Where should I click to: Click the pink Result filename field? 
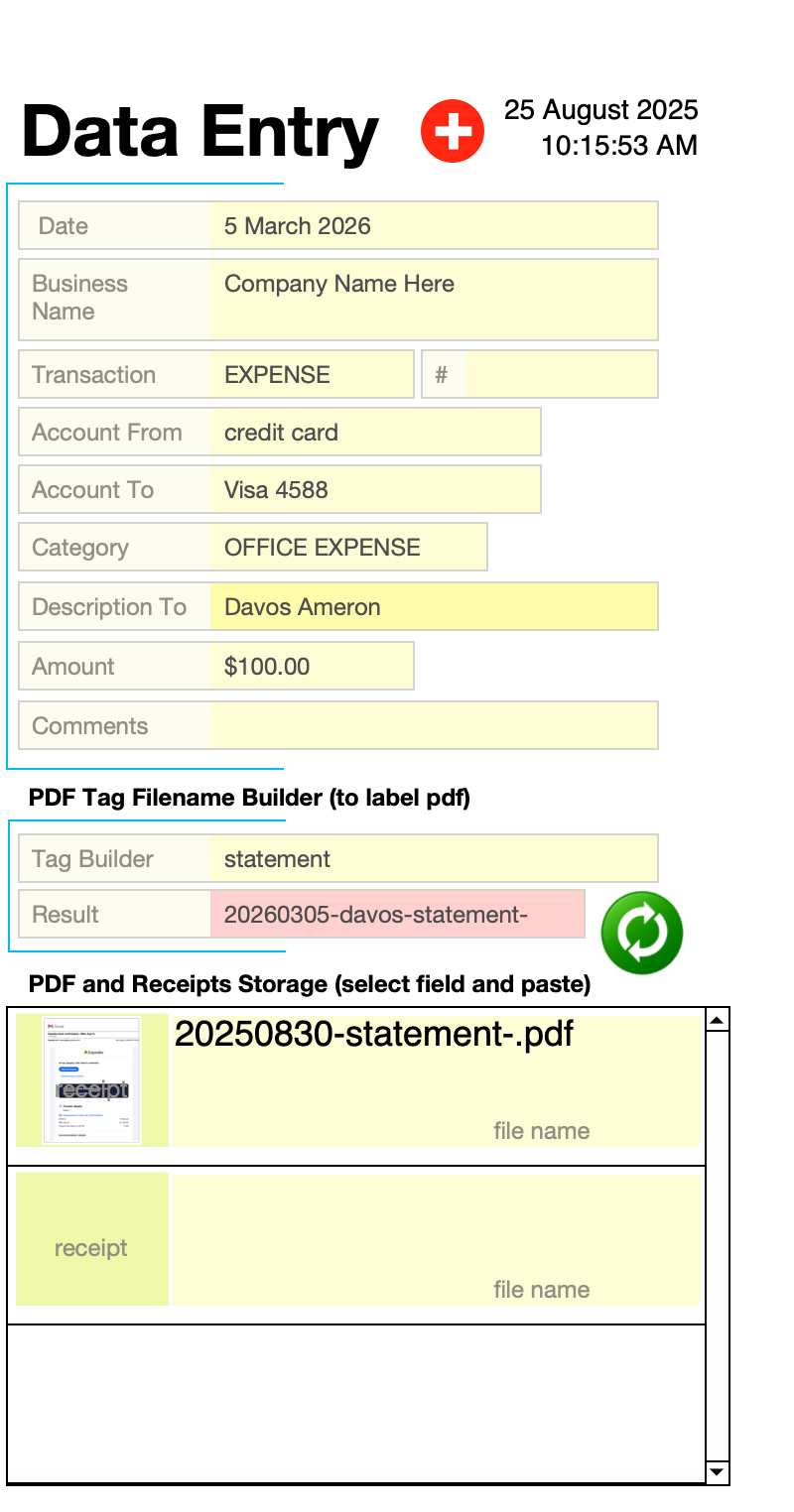(397, 915)
